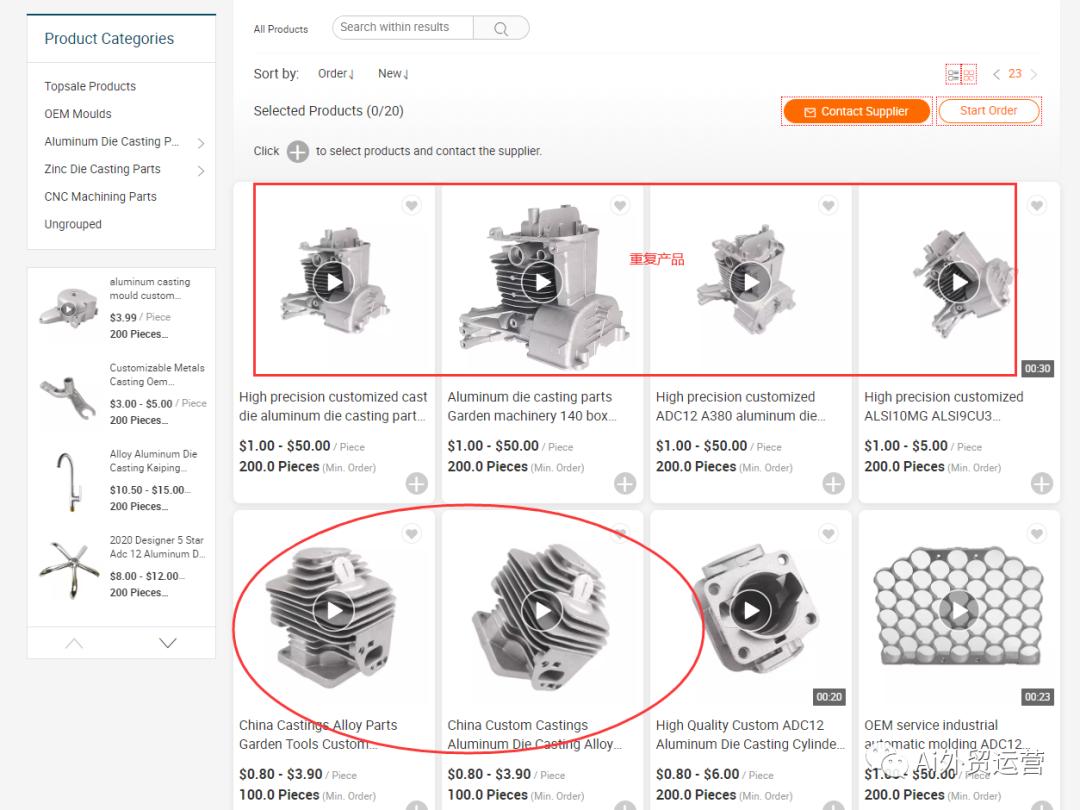Expand Zinc Die Casting Parts category arrow
The height and width of the screenshot is (810, 1080).
click(201, 171)
